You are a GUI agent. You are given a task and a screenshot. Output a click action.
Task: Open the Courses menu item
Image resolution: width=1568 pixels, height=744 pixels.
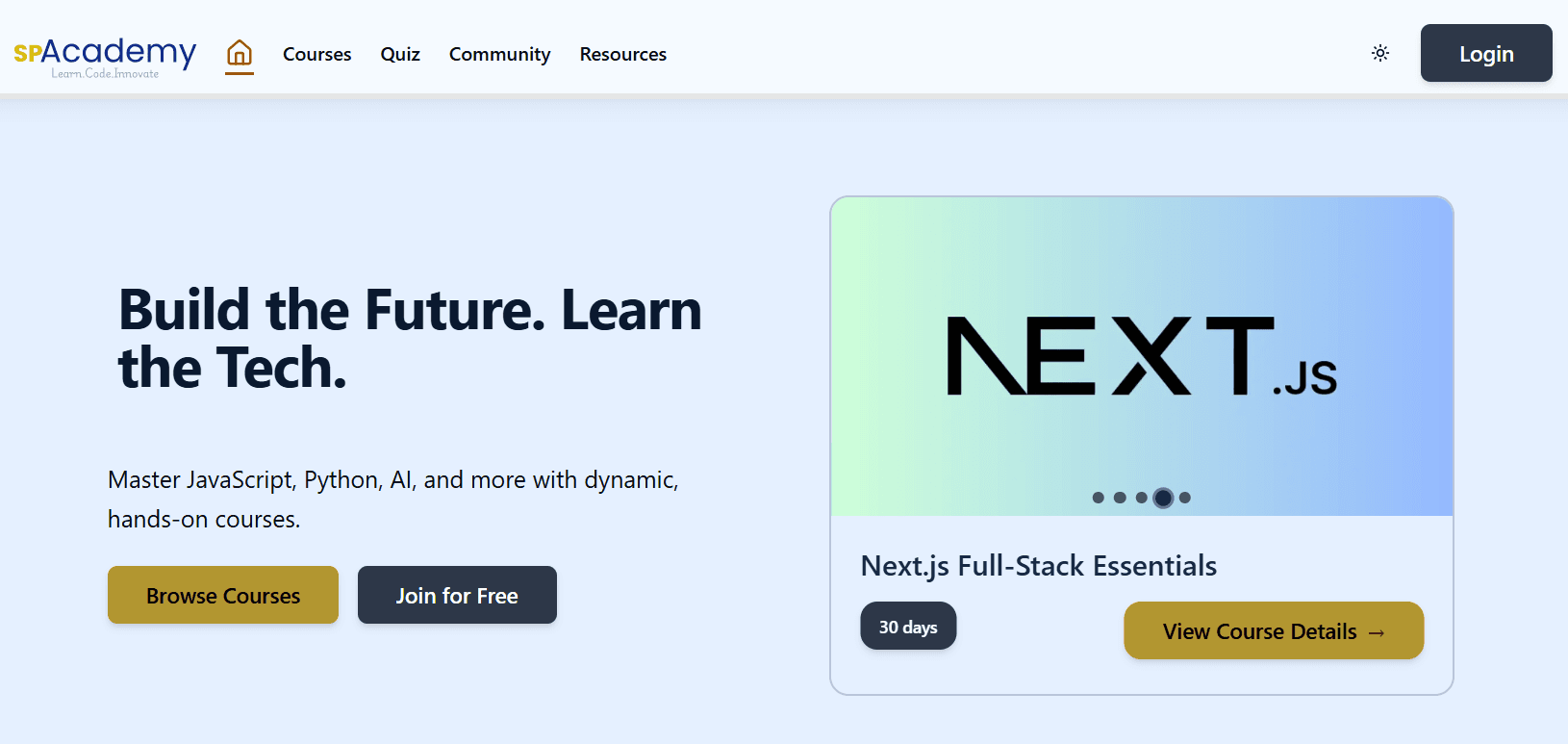point(317,54)
